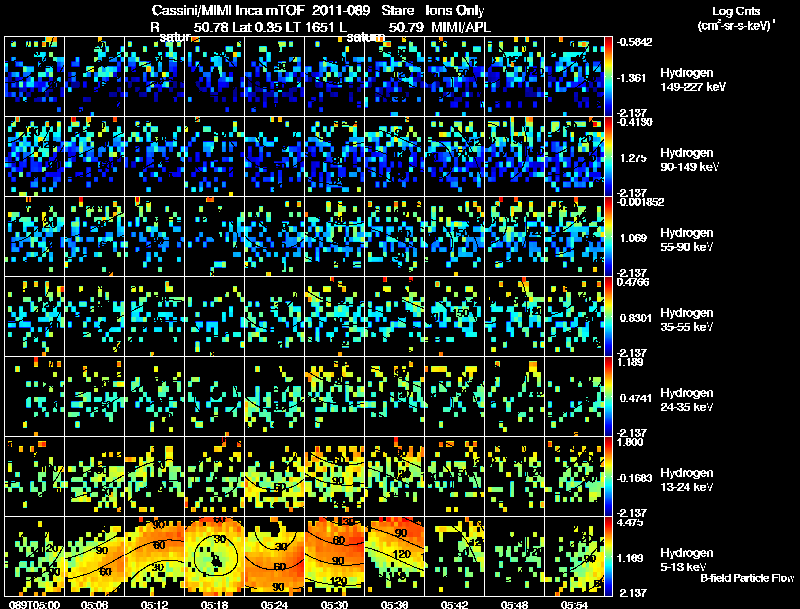Screen dimensions: 800x609
Task: Select the '05:36' time axis label
Action: [x=394, y=604]
